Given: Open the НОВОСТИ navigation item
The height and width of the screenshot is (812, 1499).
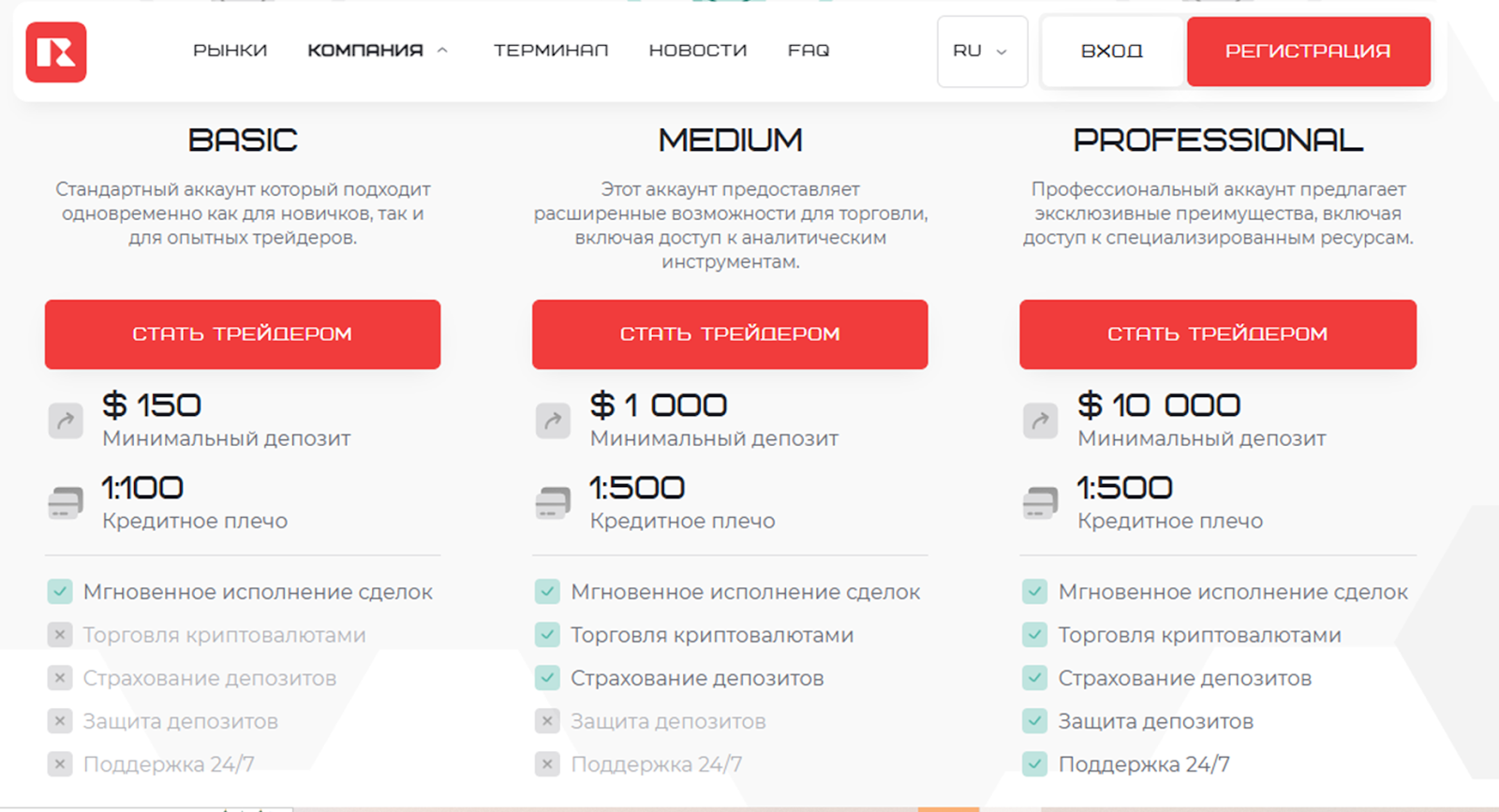Looking at the screenshot, I should [x=698, y=51].
